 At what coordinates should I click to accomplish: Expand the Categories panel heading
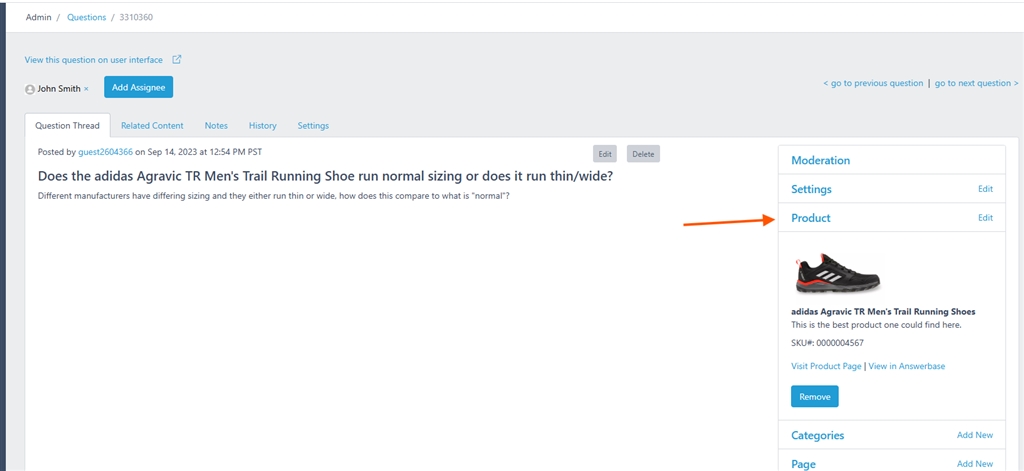(x=817, y=435)
